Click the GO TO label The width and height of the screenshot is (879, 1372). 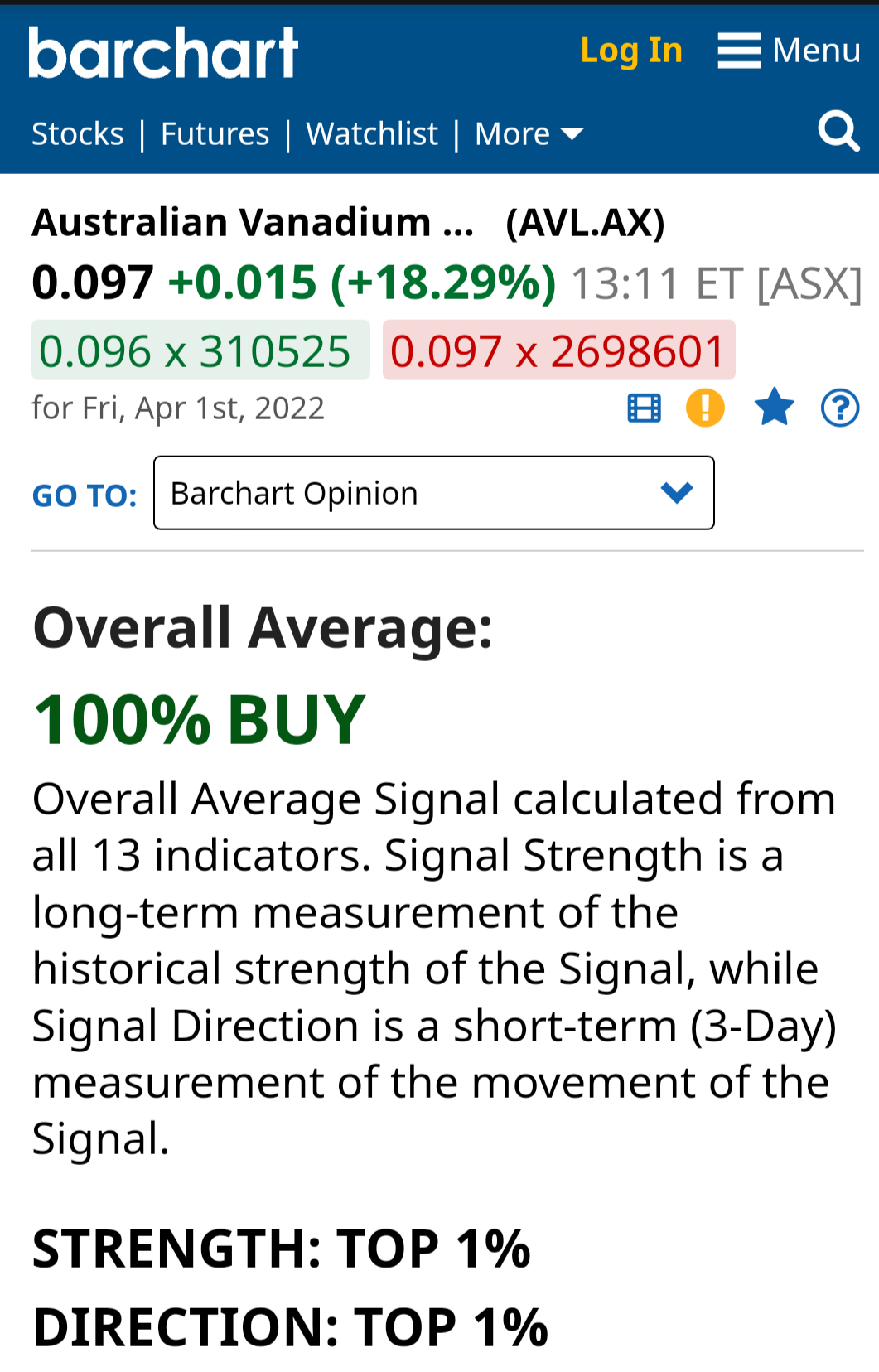point(85,495)
